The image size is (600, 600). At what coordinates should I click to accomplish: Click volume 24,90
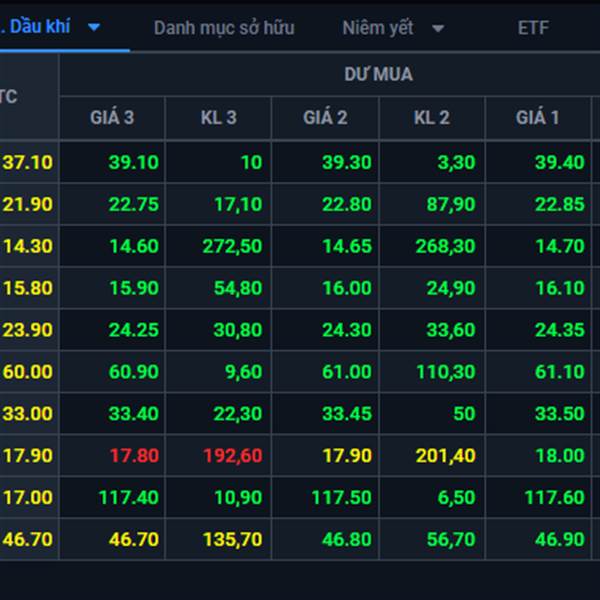tap(451, 288)
